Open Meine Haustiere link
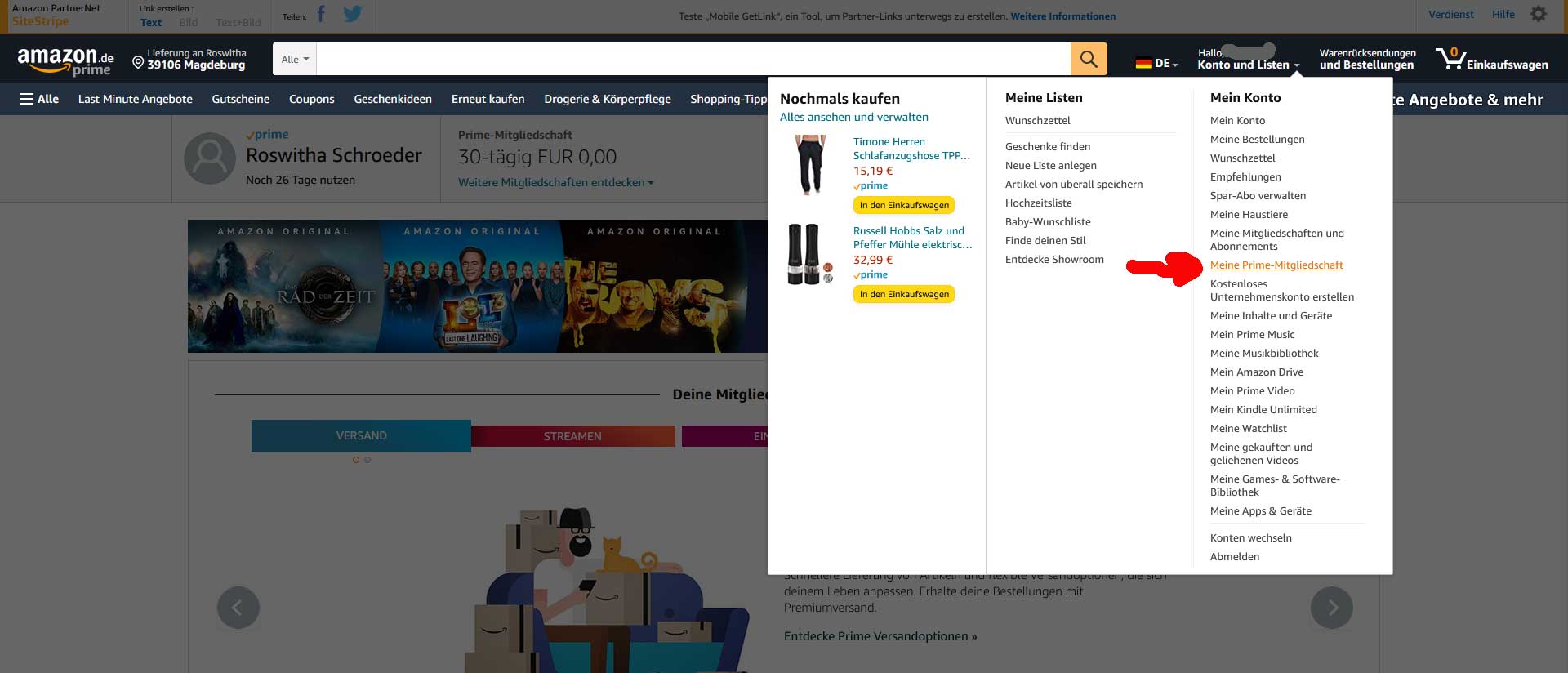Screen dimensions: 1568x673 (x=1249, y=214)
